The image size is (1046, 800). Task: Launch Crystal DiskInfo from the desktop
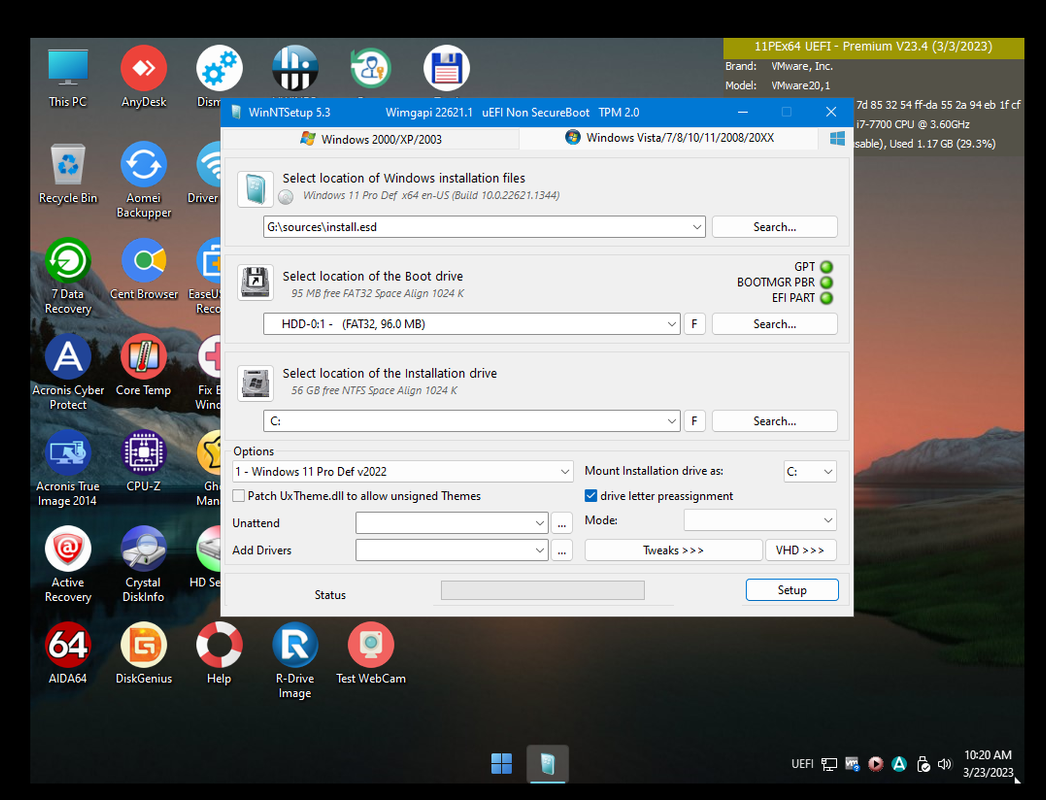click(143, 564)
